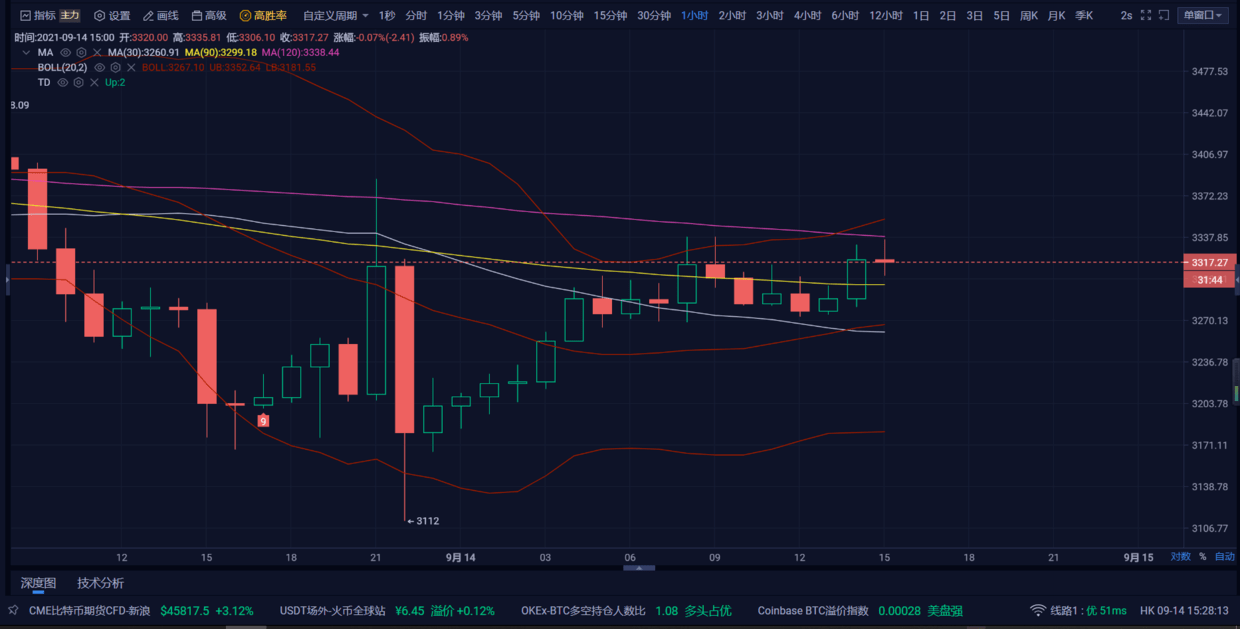The image size is (1240, 629).
Task: Expand the 单窗口 window layout dropdown
Action: pyautogui.click(x=1203, y=16)
